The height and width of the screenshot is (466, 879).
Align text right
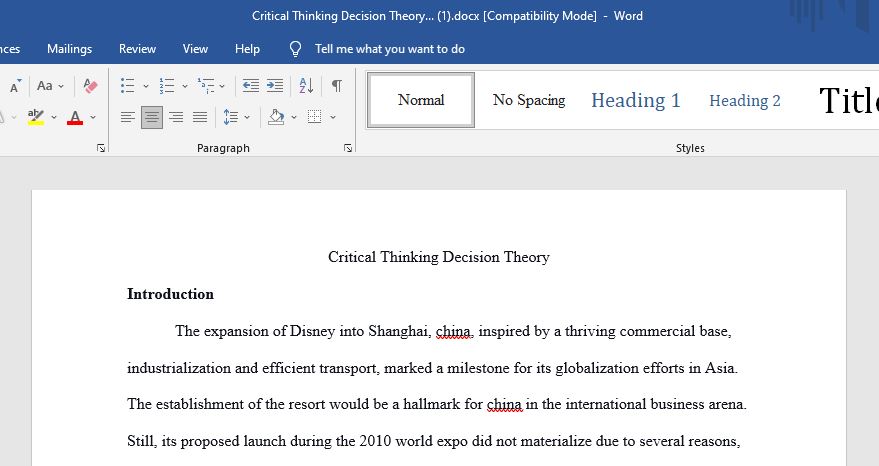[176, 117]
